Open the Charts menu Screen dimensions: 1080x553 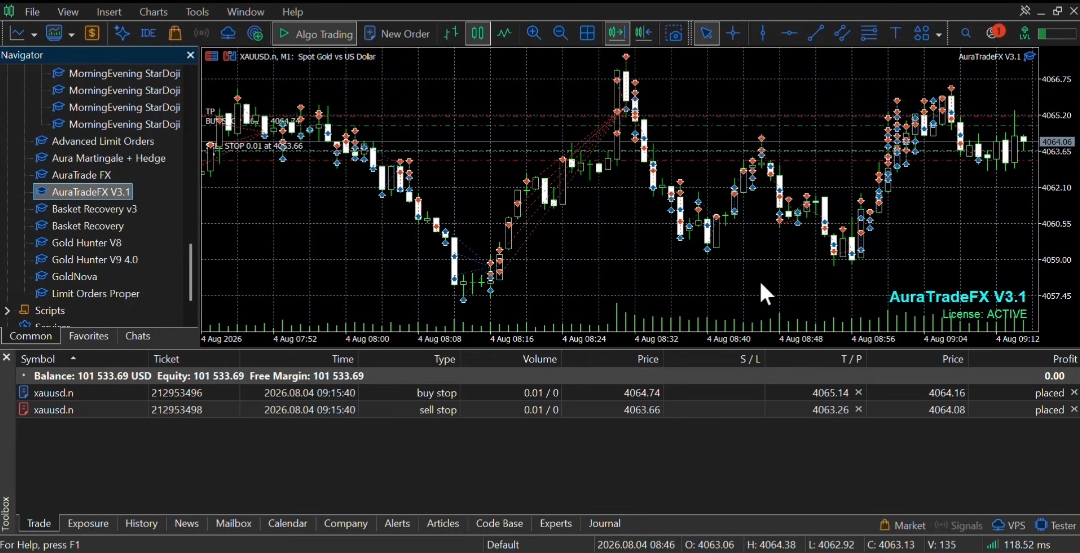coord(153,12)
